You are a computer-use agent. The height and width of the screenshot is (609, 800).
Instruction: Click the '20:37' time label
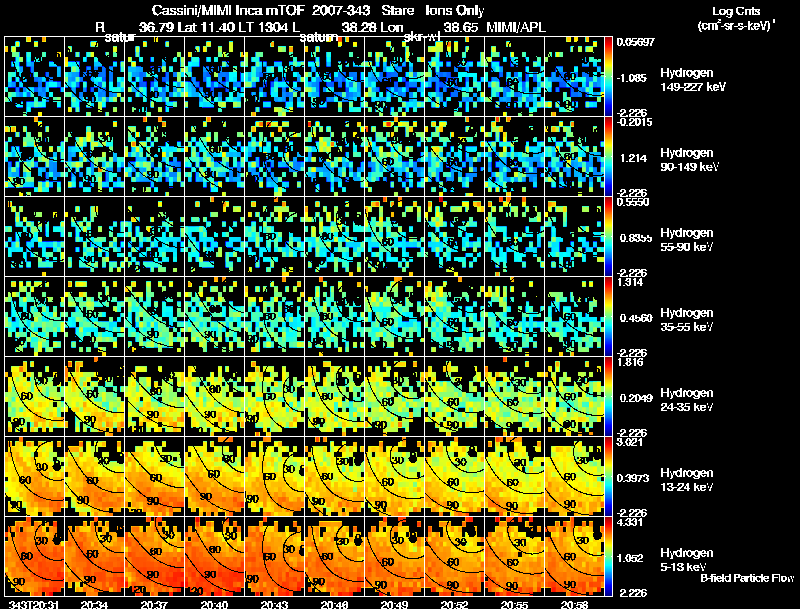pyautogui.click(x=155, y=604)
